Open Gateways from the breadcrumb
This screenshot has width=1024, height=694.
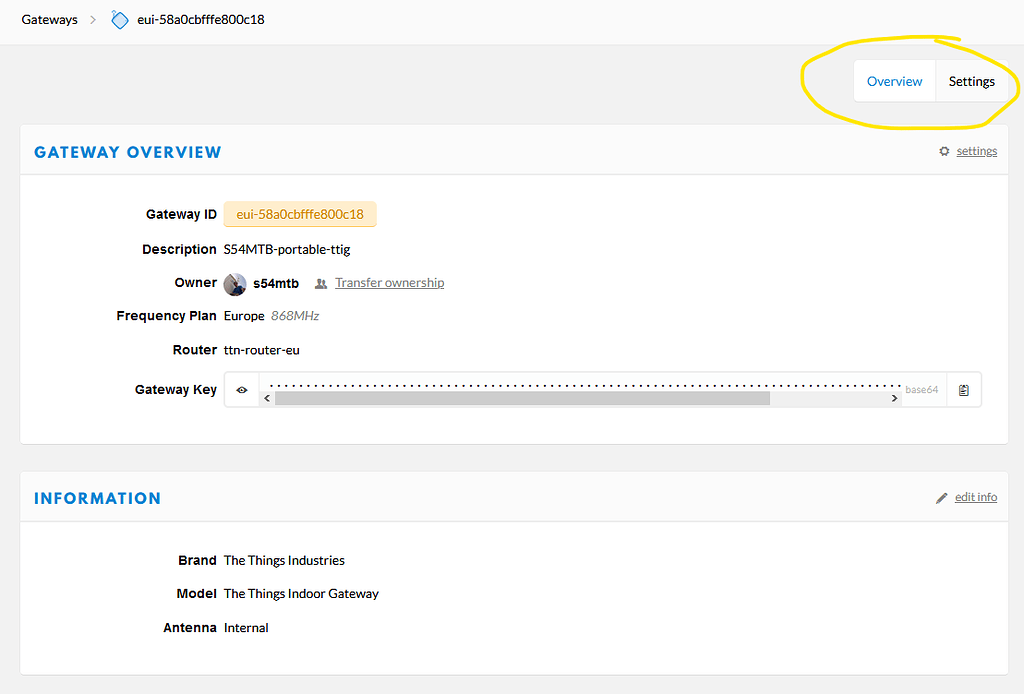coord(49,19)
